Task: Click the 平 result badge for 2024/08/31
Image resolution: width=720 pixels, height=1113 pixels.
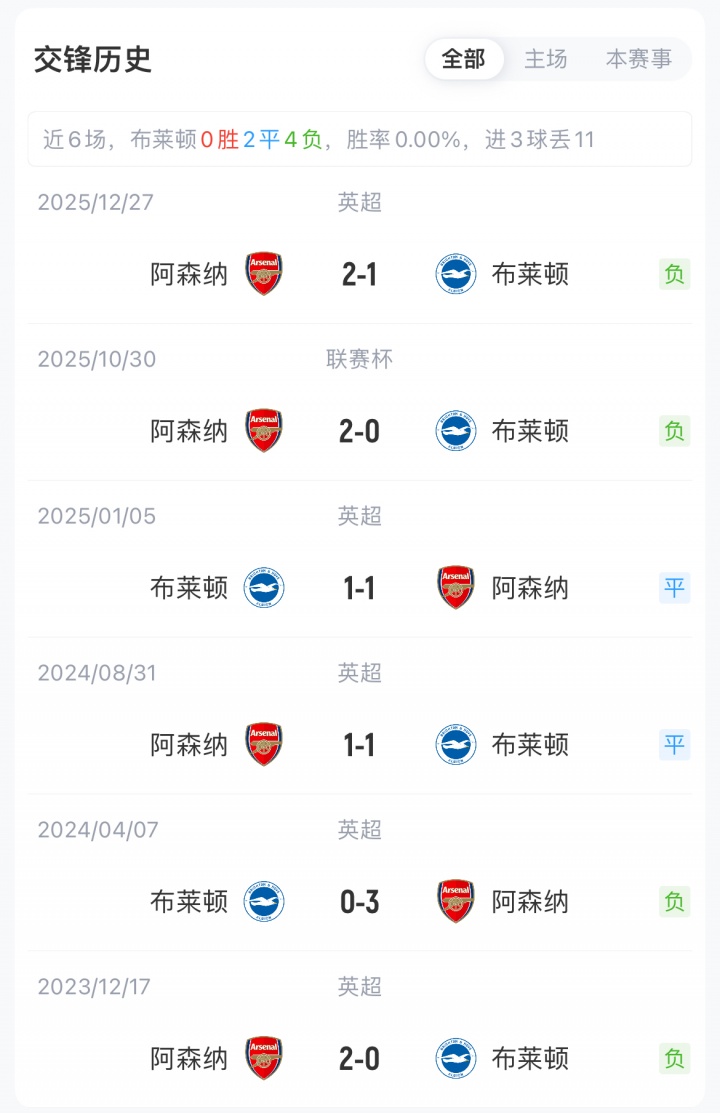Action: click(x=675, y=745)
